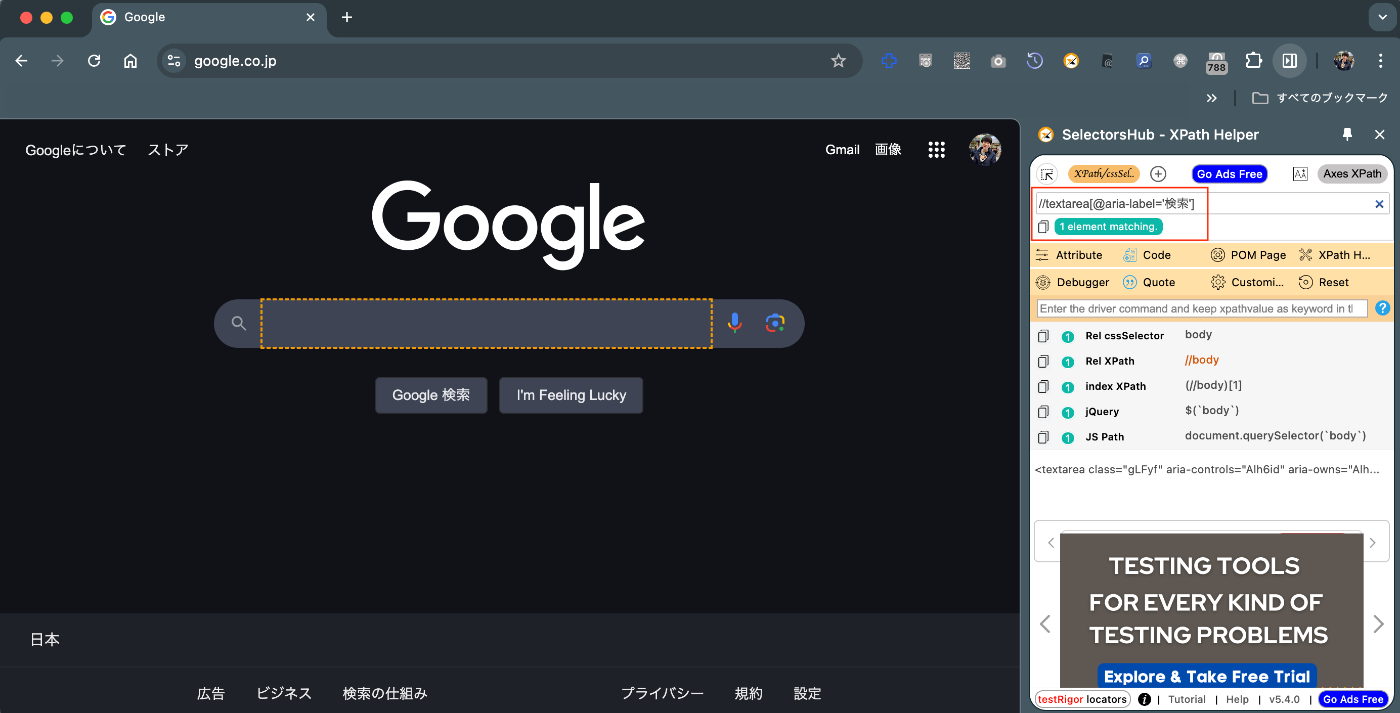Open the extension showing badge 788
Image resolution: width=1400 pixels, height=713 pixels.
point(1217,63)
